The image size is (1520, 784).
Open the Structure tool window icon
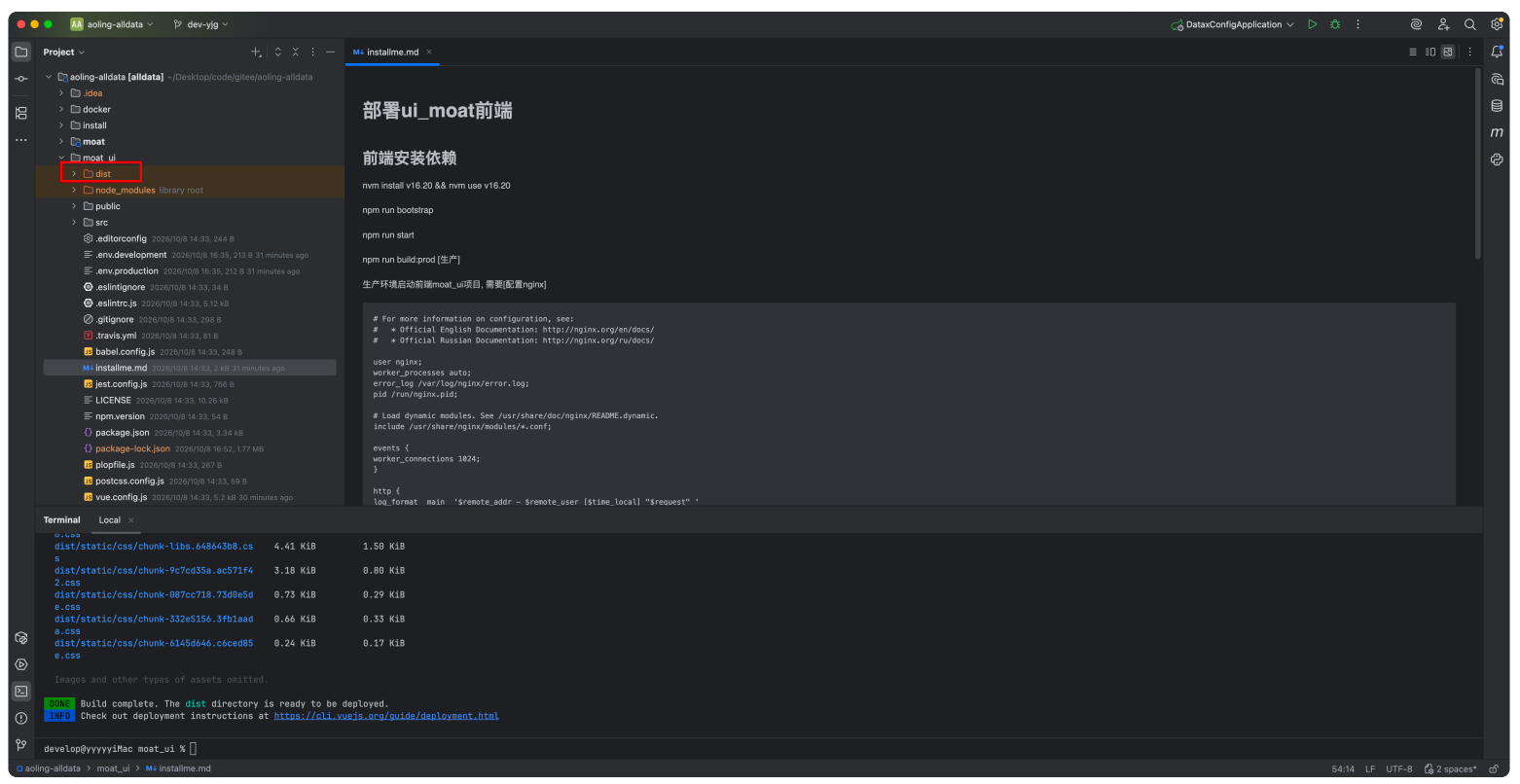point(20,113)
